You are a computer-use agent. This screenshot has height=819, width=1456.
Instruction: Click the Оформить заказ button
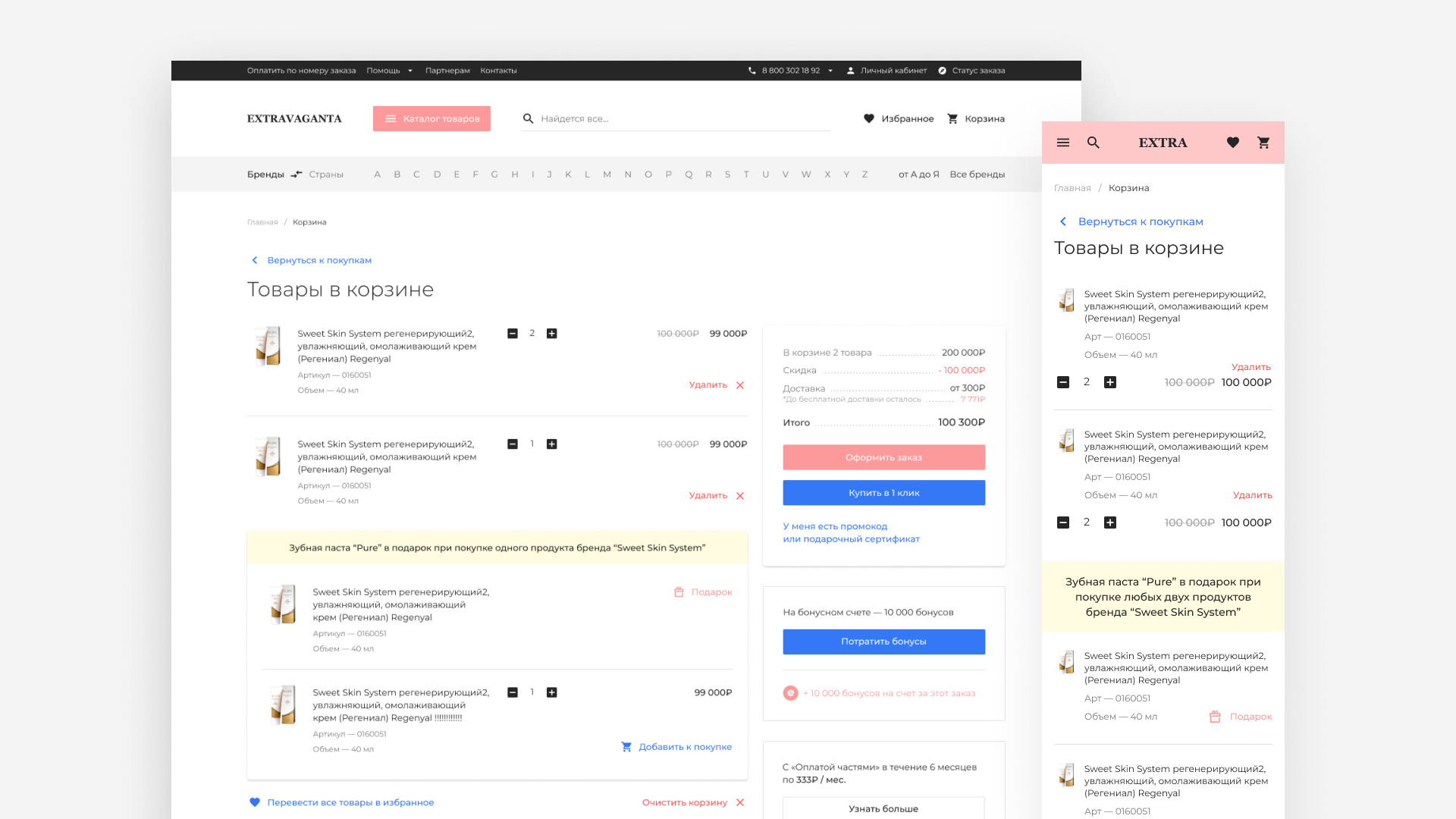tap(884, 457)
